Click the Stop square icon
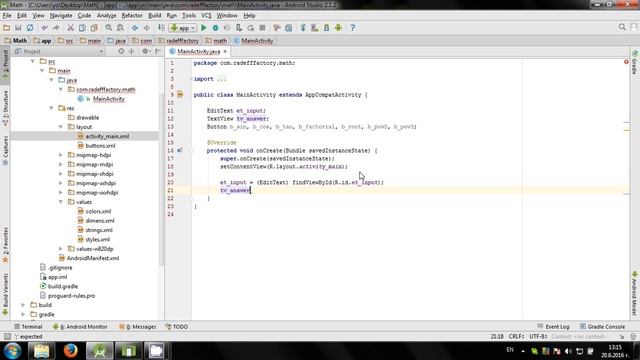This screenshot has height=360, width=640. 262,28
